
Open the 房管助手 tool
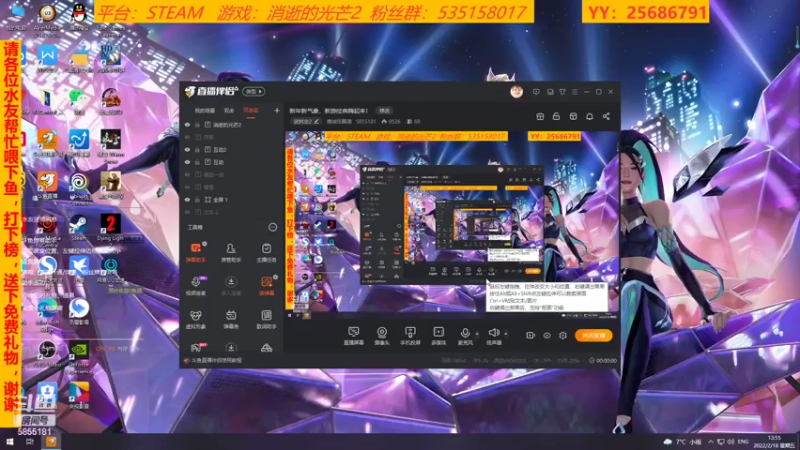(231, 253)
